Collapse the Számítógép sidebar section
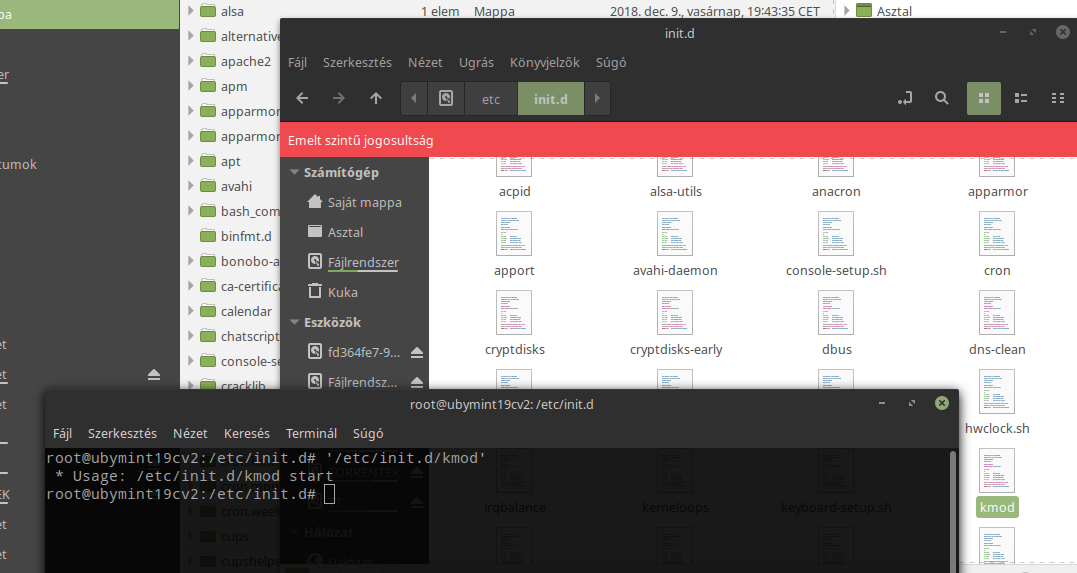This screenshot has height=573, width=1077. point(295,172)
